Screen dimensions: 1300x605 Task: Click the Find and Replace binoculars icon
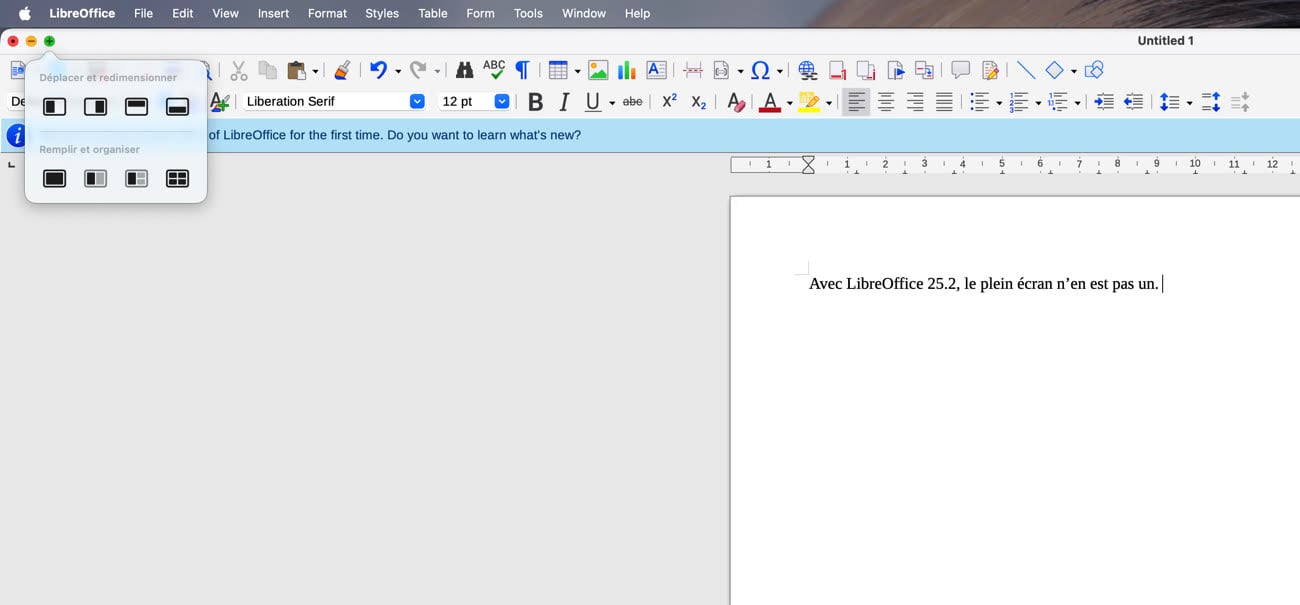point(464,70)
